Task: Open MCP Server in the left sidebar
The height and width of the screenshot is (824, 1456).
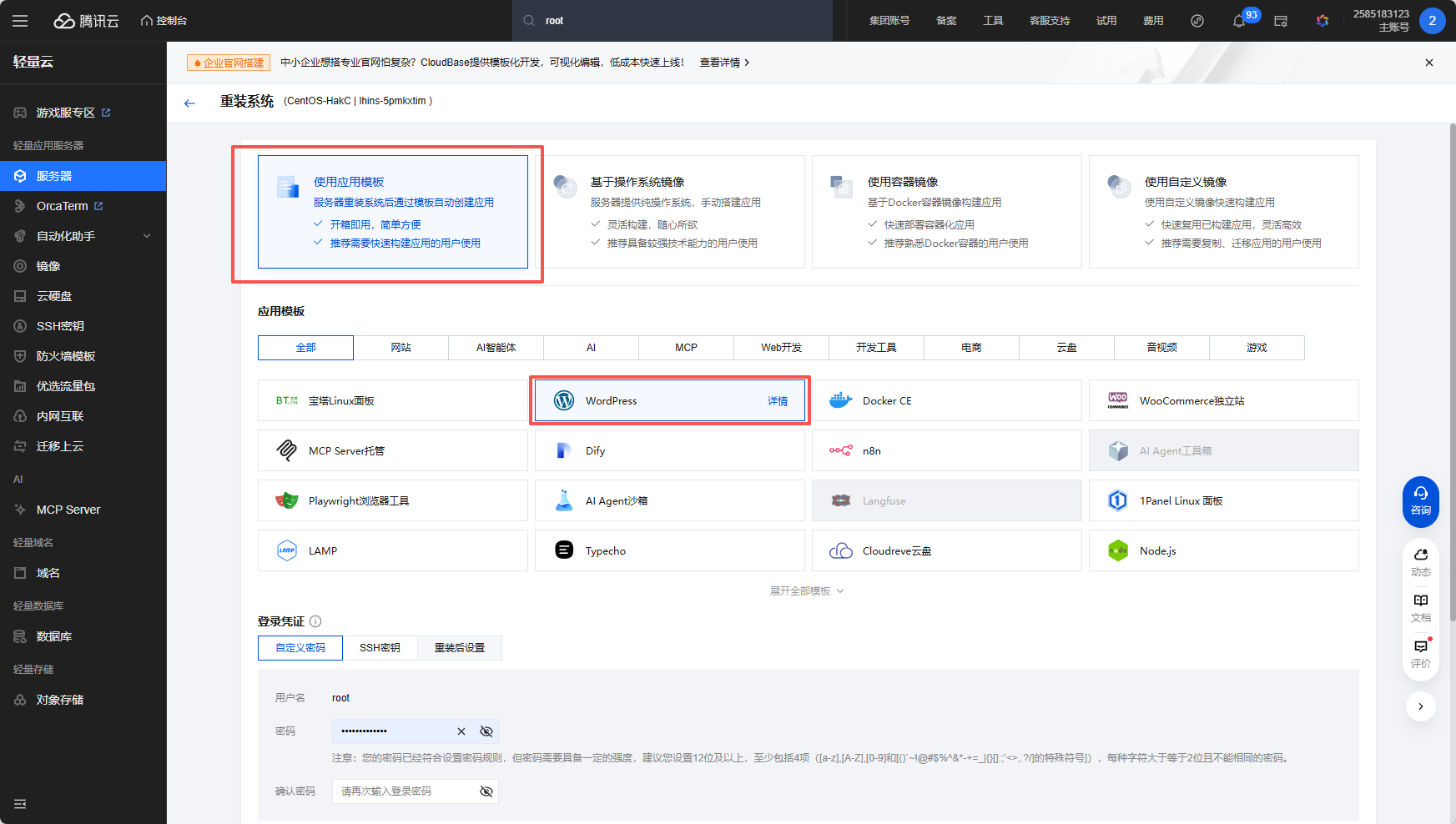Action: [83, 510]
